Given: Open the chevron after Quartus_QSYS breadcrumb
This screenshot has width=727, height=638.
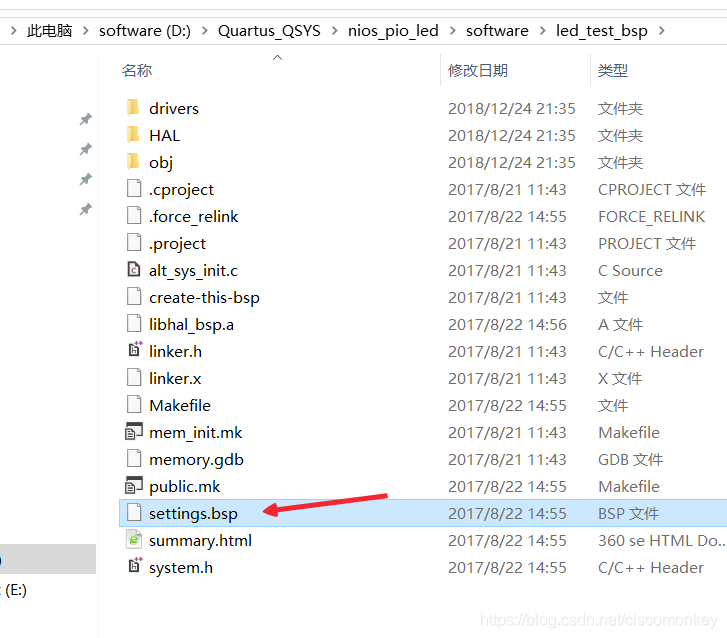Looking at the screenshot, I should pyautogui.click(x=335, y=31).
